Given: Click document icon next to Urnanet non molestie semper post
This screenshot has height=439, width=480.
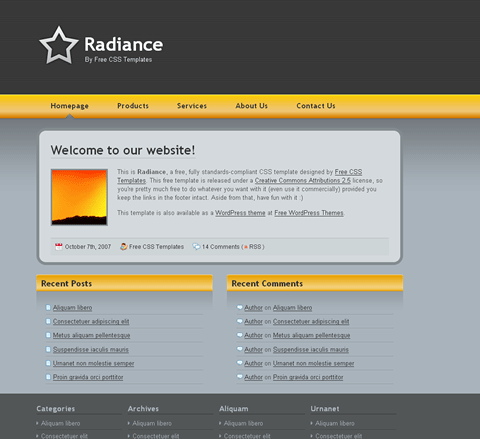Looking at the screenshot, I should [48, 363].
